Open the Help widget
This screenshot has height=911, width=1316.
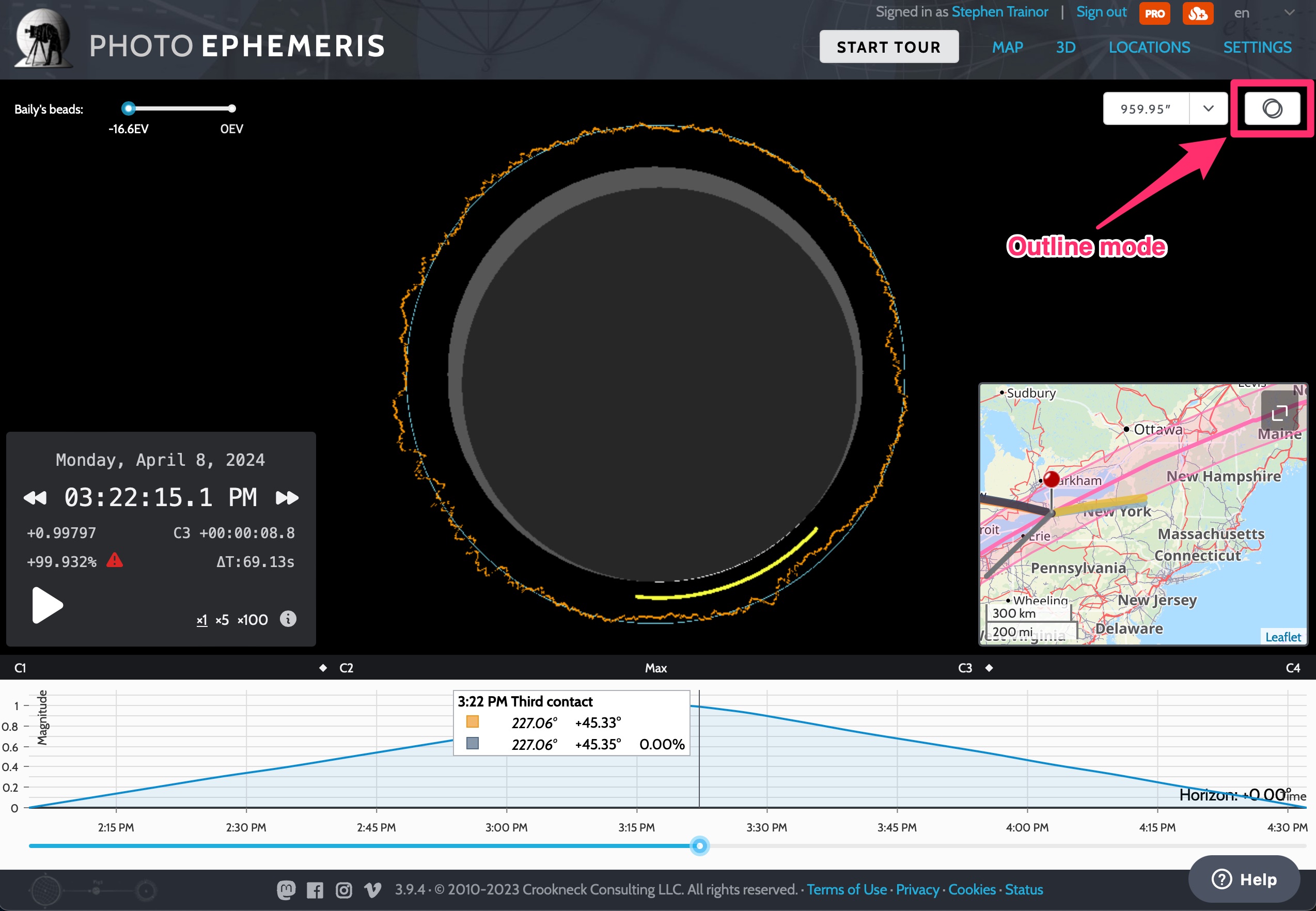[x=1244, y=879]
